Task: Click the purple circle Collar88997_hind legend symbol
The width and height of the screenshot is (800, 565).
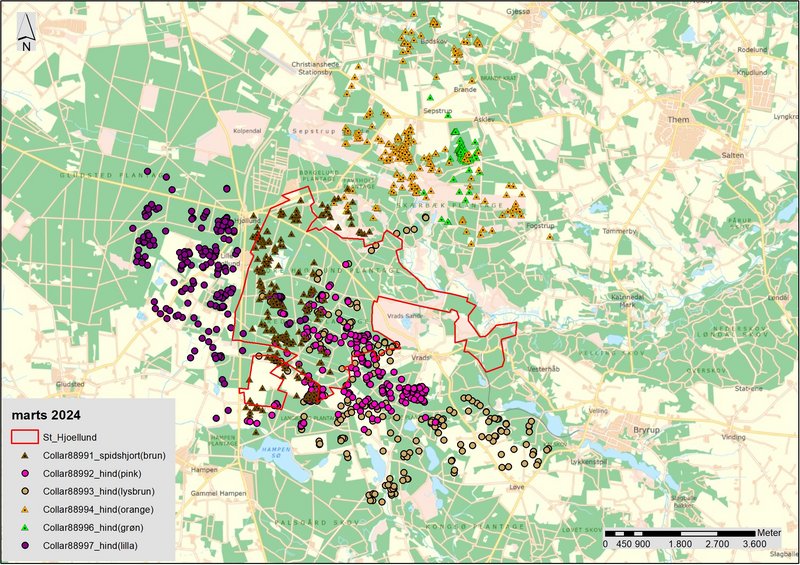Action: (26, 545)
